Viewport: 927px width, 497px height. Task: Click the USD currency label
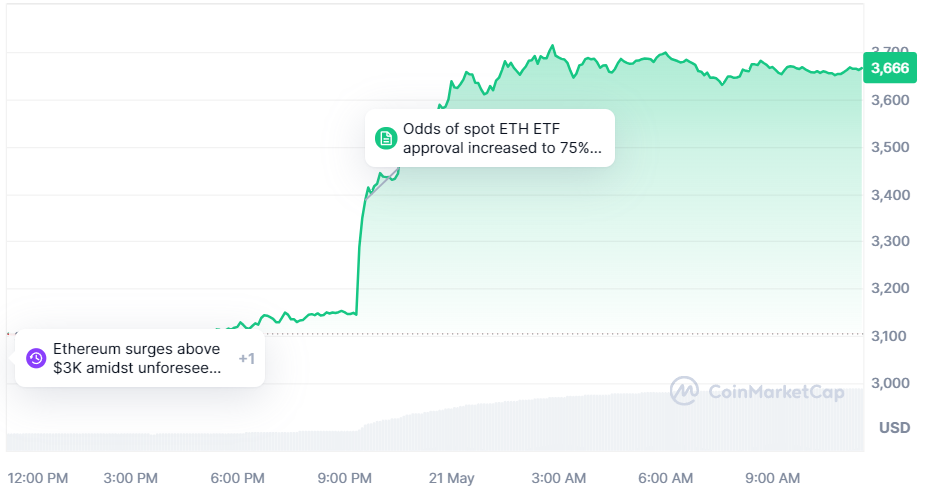pos(894,428)
